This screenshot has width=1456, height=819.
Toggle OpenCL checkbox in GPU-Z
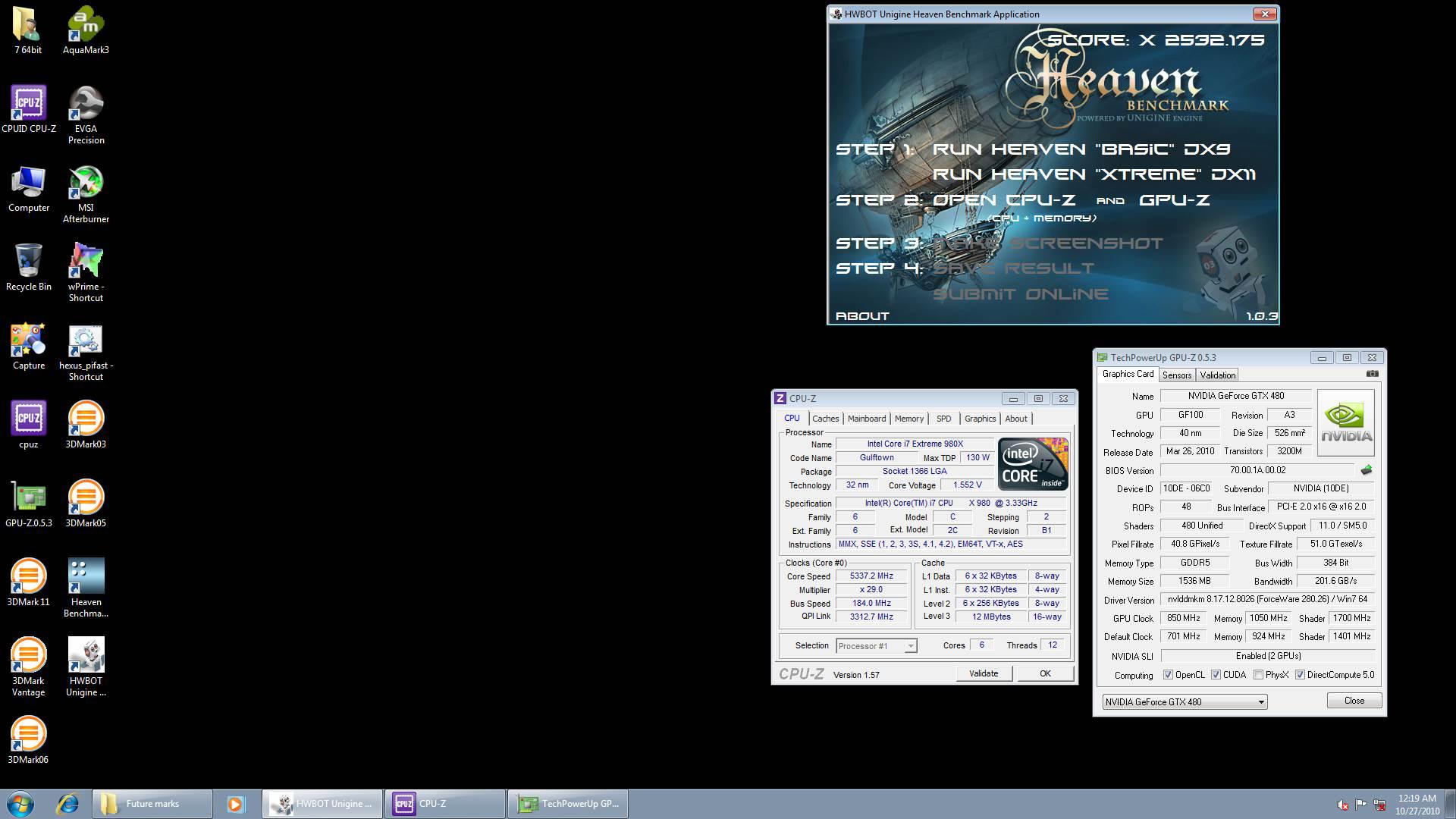(x=1168, y=675)
